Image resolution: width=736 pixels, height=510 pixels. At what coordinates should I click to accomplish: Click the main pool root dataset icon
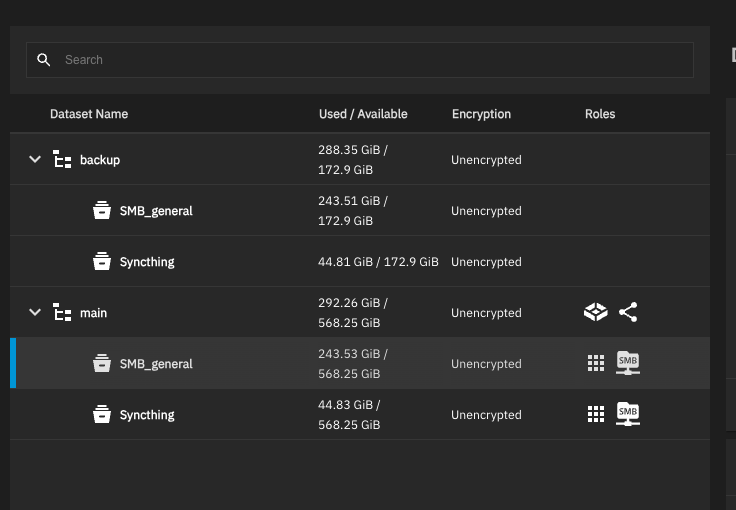pos(62,312)
